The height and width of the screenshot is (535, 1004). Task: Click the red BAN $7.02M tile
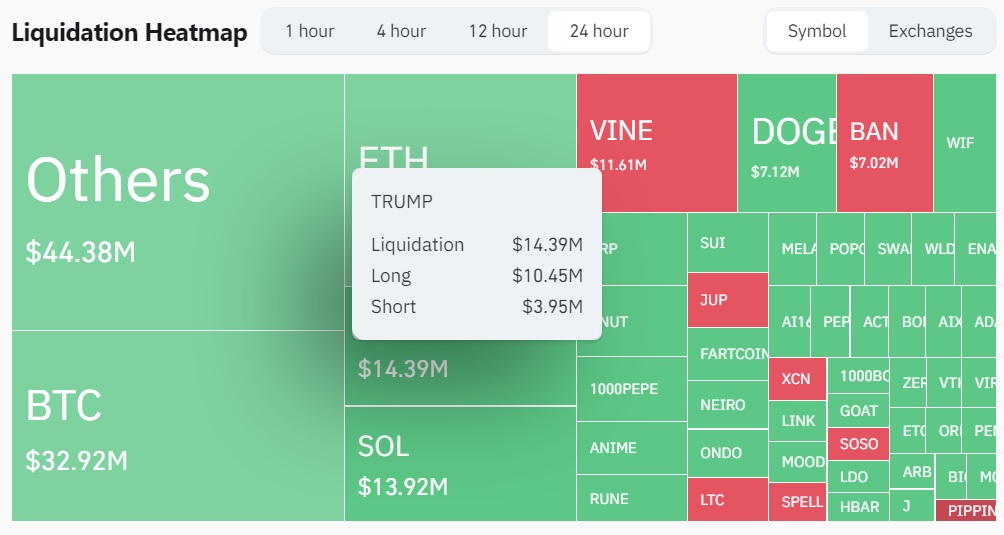[884, 143]
